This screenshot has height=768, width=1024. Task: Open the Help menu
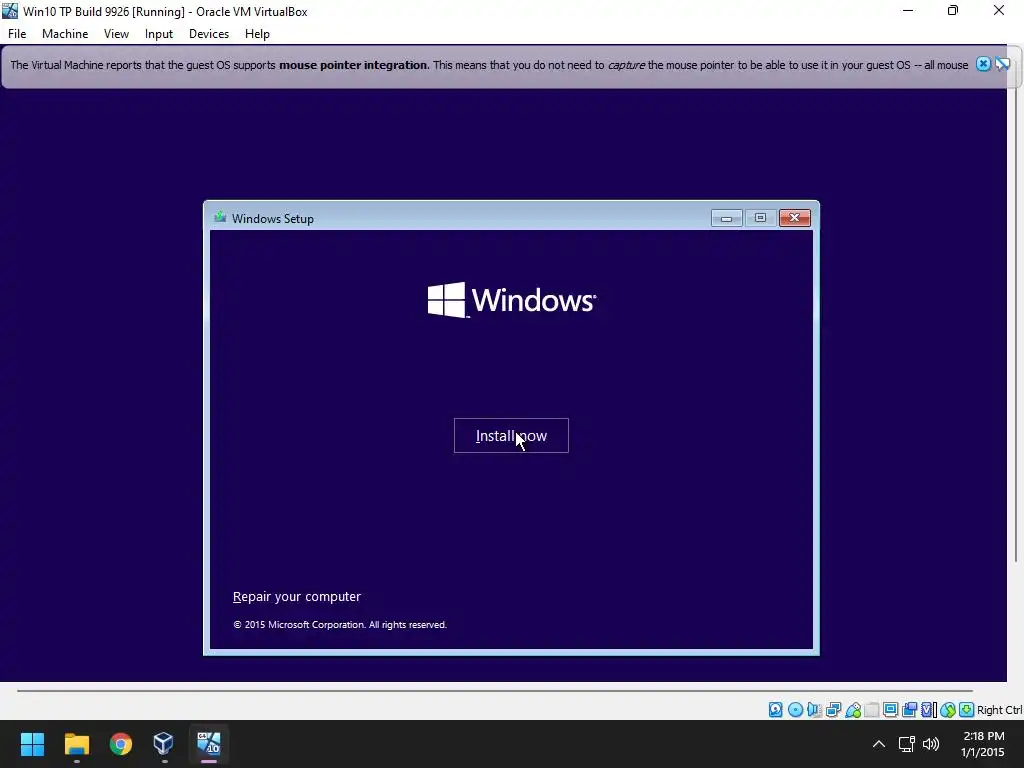coord(257,34)
